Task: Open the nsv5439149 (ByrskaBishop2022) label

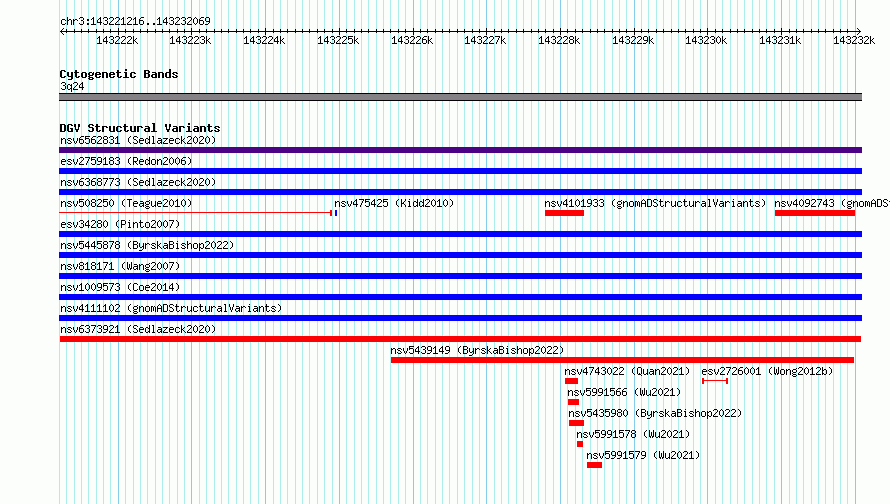Action: click(x=477, y=350)
